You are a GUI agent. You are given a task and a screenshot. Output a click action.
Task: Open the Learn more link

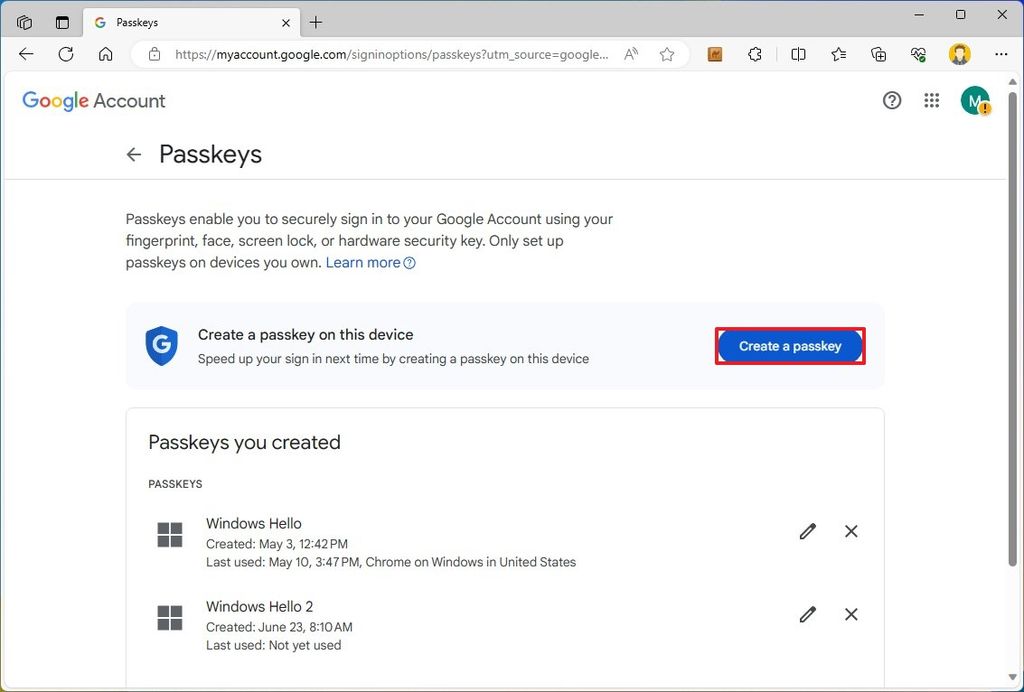[x=362, y=262]
